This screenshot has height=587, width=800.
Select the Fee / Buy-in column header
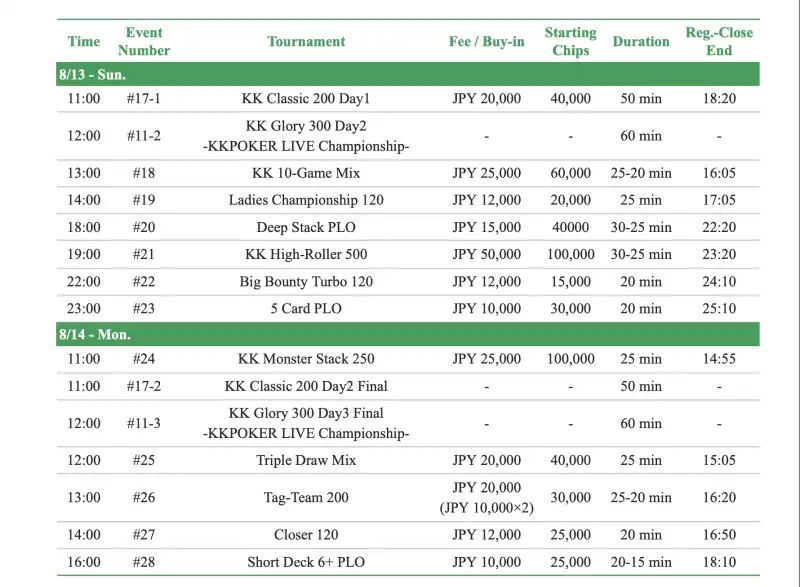click(486, 41)
